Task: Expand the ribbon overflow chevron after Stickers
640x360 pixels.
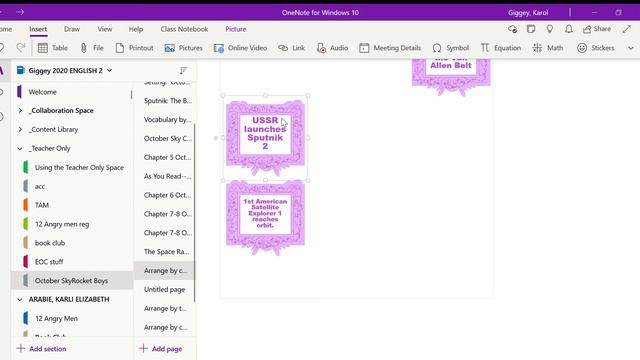Action: [631, 48]
